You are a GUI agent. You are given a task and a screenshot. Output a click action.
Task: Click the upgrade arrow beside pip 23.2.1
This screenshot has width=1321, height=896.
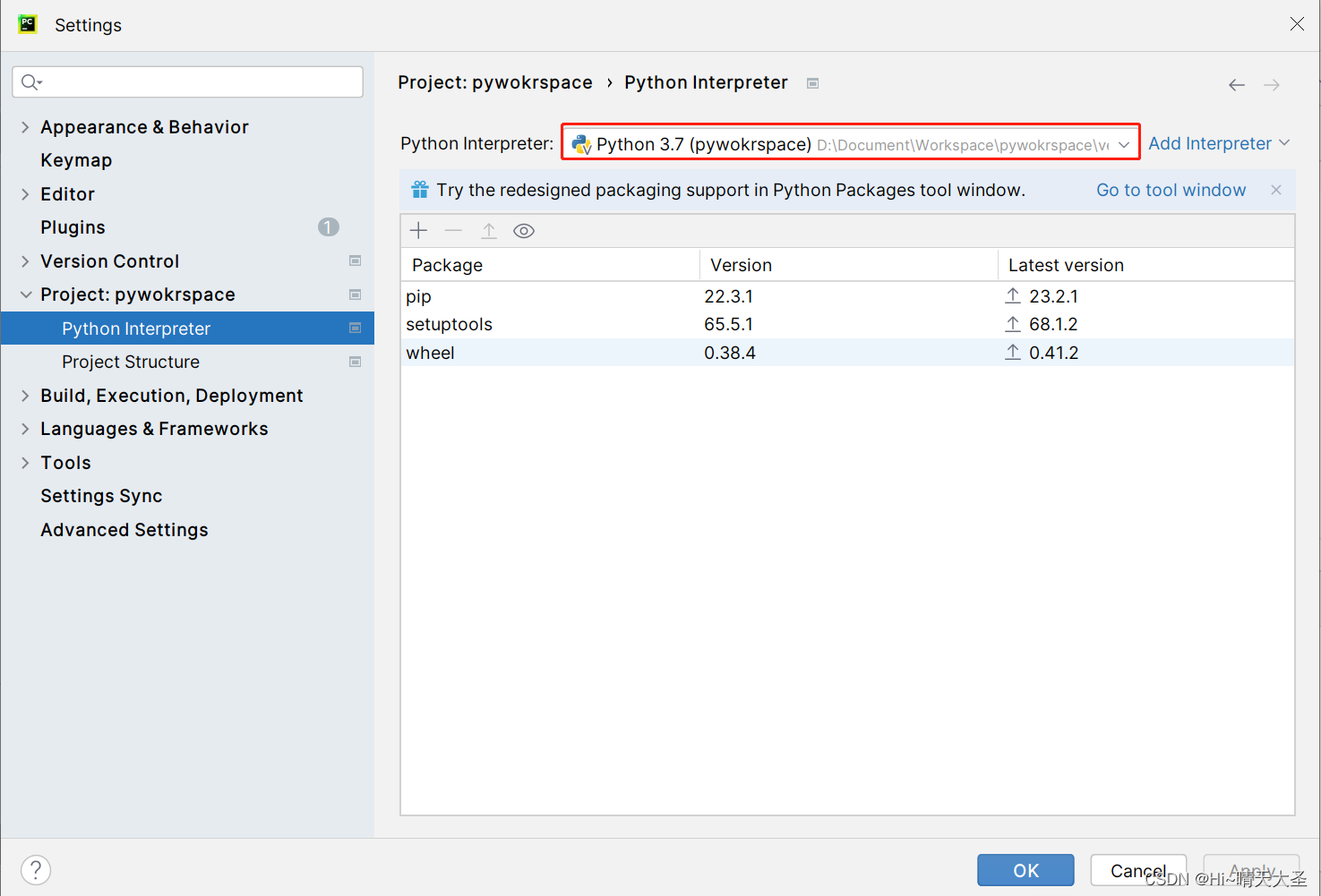click(x=1013, y=295)
